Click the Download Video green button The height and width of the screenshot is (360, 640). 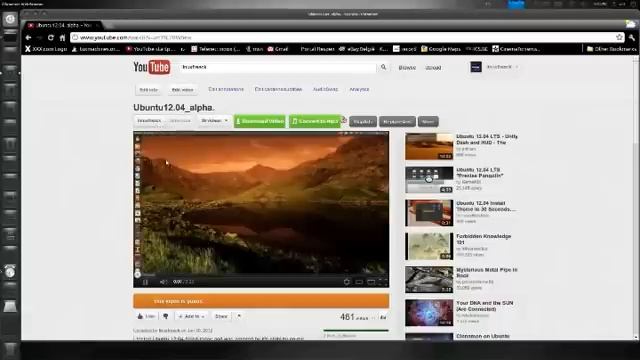click(260, 121)
